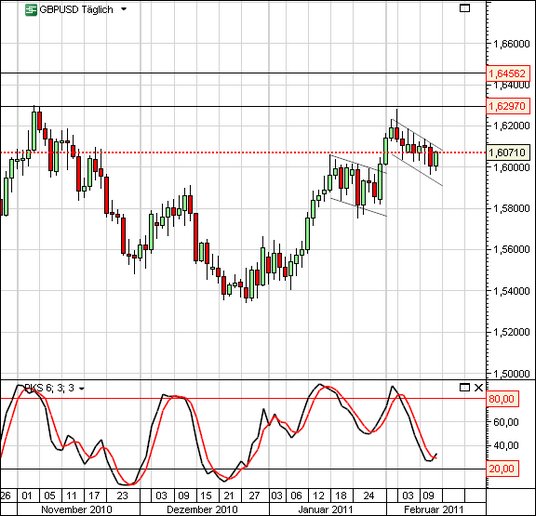The width and height of the screenshot is (536, 516).
Task: Select the 80,00 overbought level label
Action: click(x=502, y=399)
